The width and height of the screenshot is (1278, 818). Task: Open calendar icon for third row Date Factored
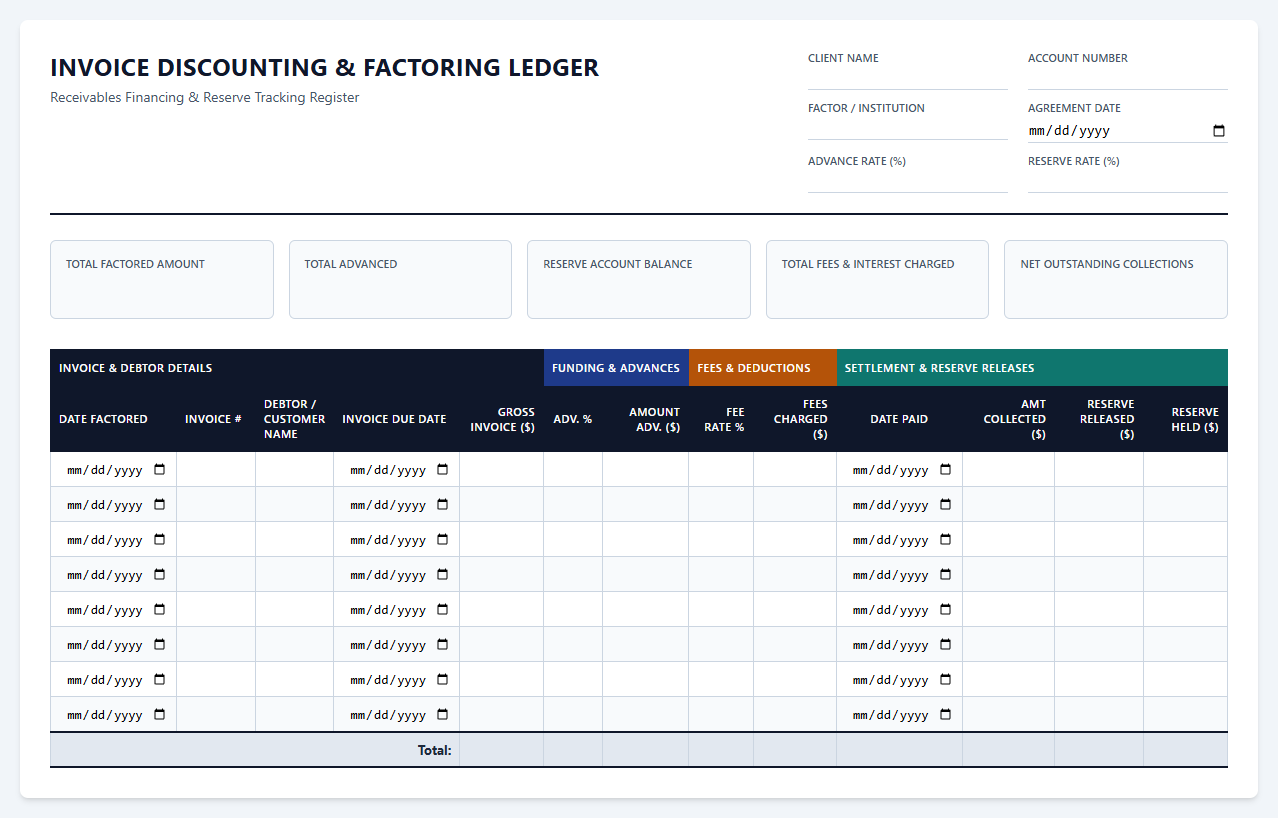click(x=160, y=539)
